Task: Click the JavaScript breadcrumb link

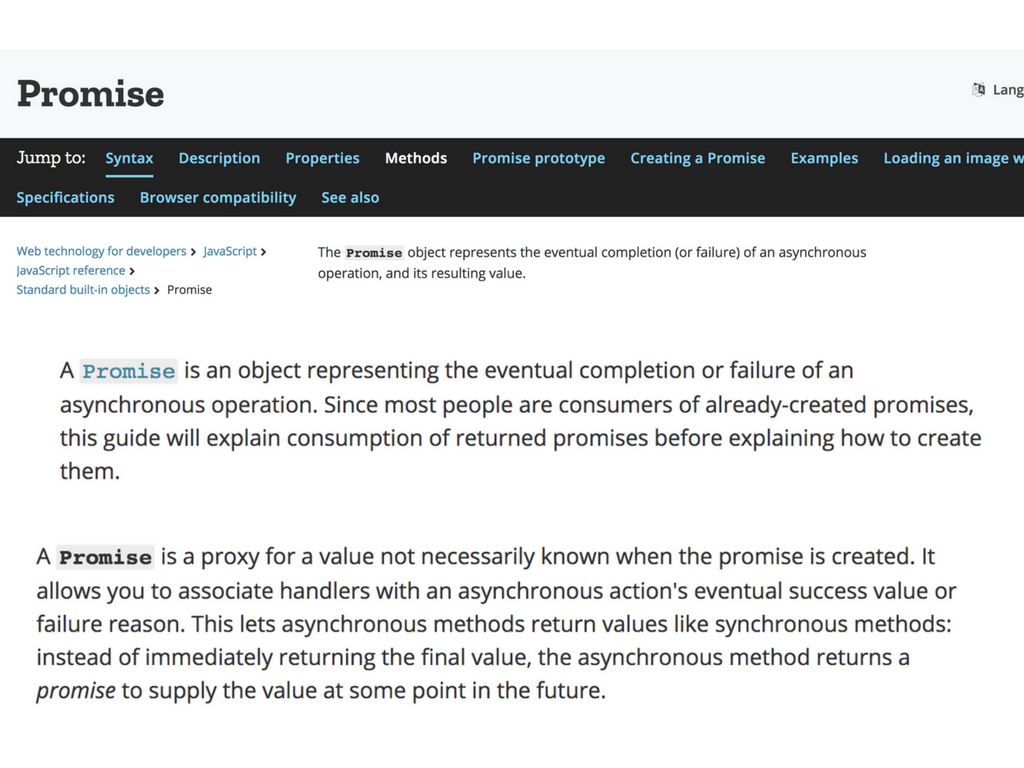Action: [x=230, y=251]
